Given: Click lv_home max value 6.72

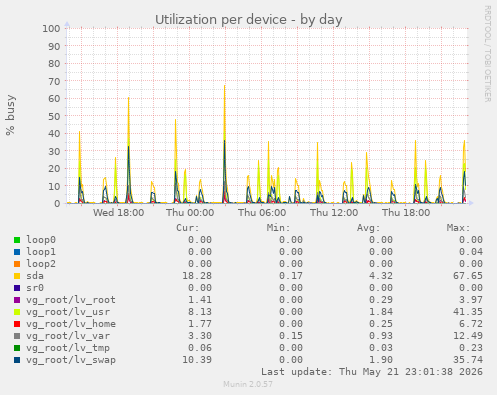Looking at the screenshot, I should (x=471, y=324).
